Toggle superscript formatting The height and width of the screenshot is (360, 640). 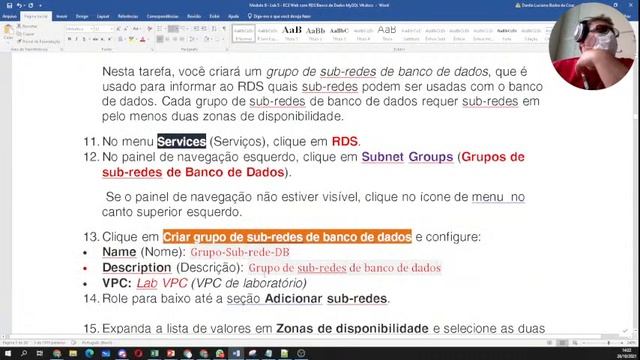click(x=109, y=39)
